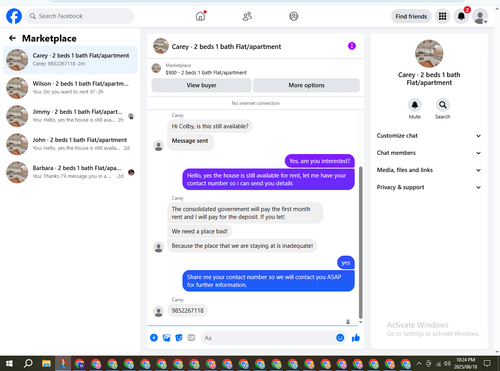Image resolution: width=500 pixels, height=371 pixels.
Task: Click the 'We need a place bad!' message
Action: [200, 231]
